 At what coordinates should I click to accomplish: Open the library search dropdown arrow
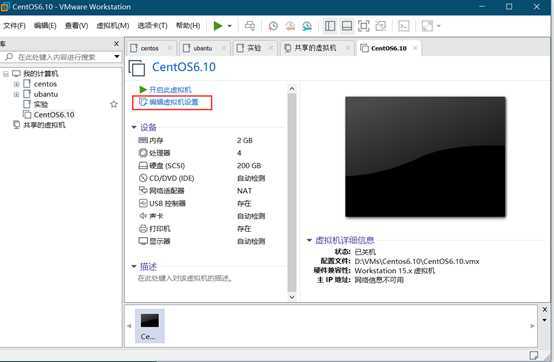117,57
